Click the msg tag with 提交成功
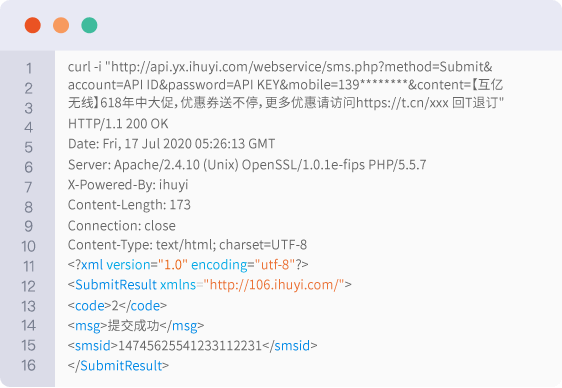 (x=136, y=326)
